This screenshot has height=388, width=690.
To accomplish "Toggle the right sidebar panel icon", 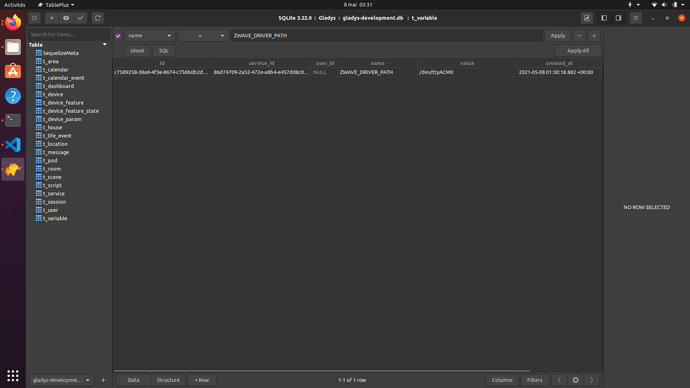I will (x=618, y=18).
